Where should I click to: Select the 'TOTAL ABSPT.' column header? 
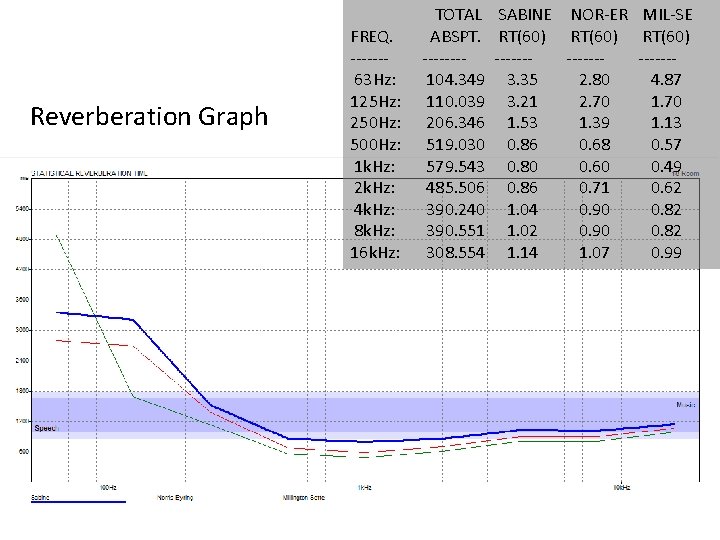point(456,26)
